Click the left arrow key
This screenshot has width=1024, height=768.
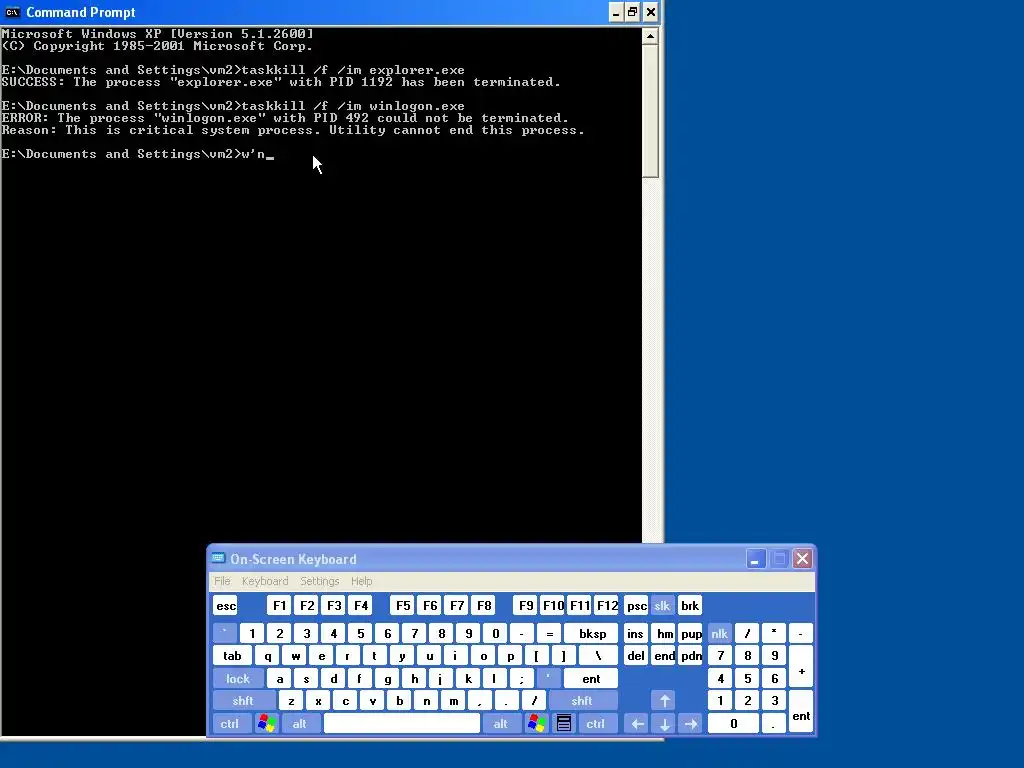click(x=637, y=724)
